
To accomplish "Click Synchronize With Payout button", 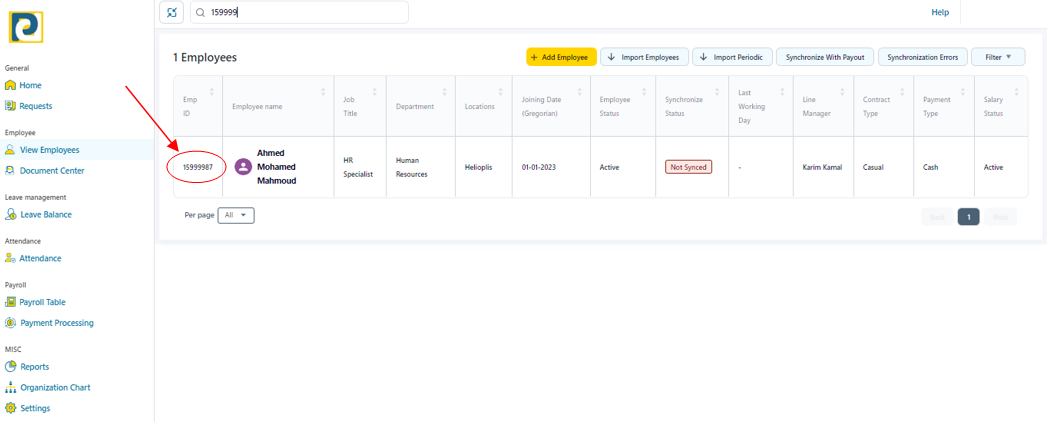I will (x=825, y=57).
